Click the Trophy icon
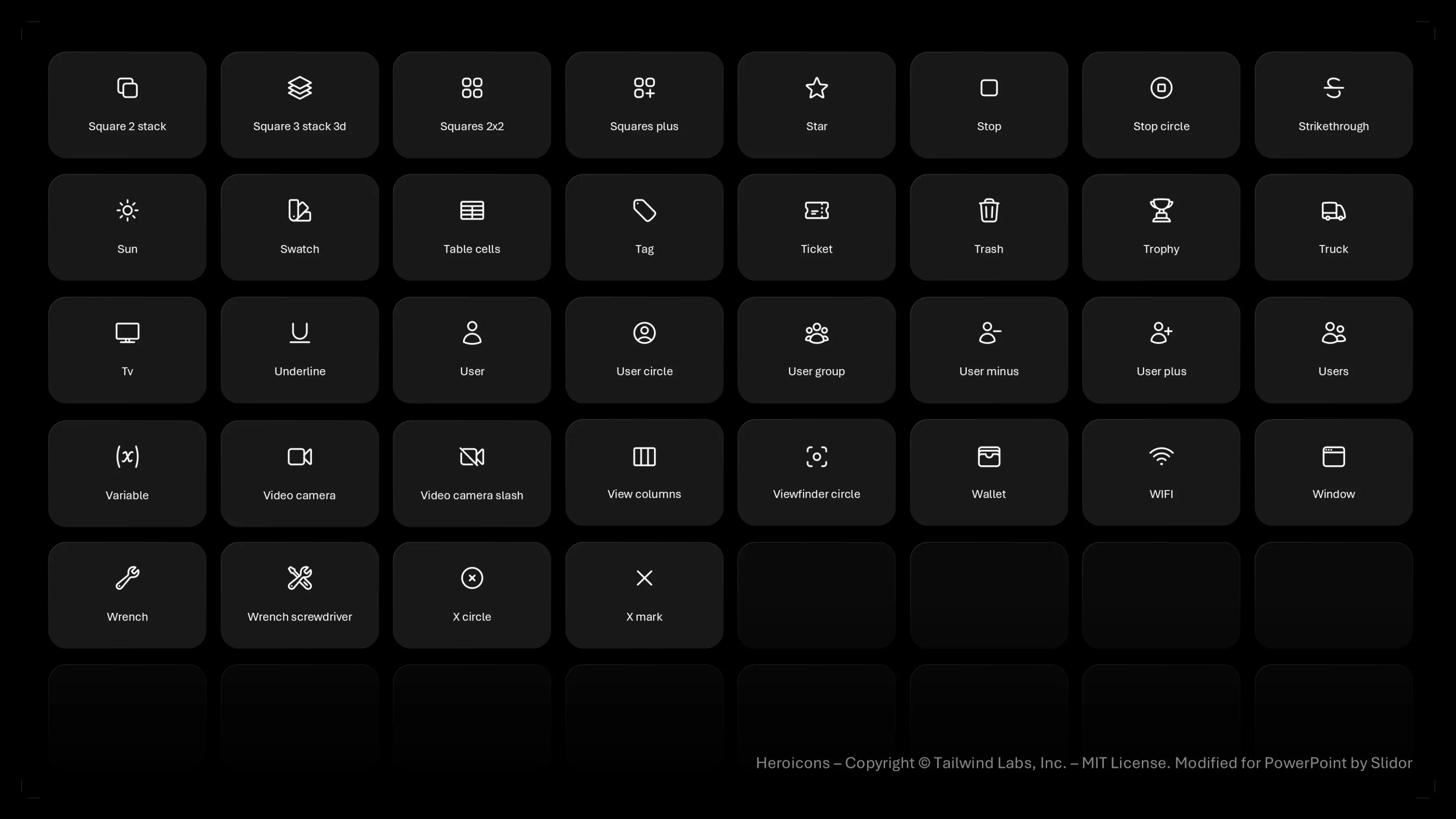 coord(1161,210)
